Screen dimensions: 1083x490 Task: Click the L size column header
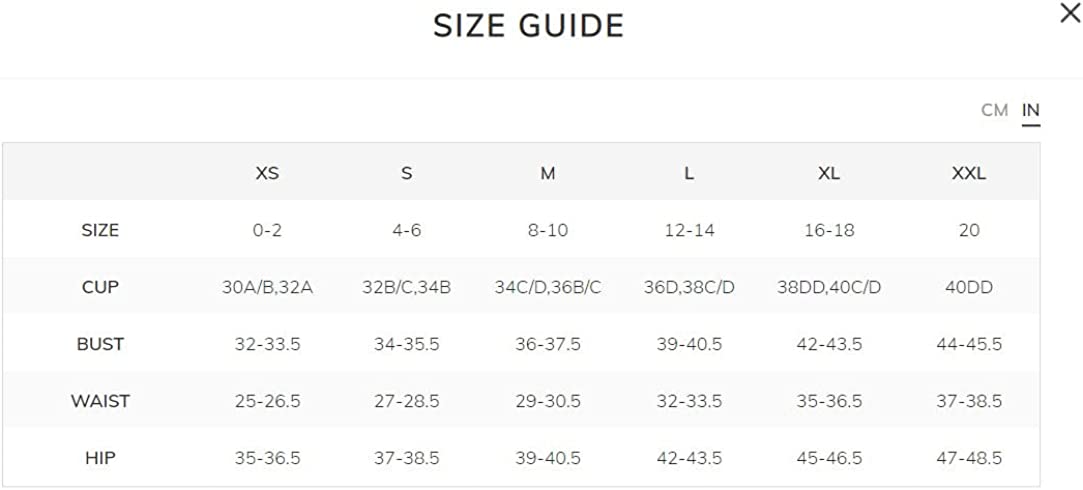tap(689, 173)
